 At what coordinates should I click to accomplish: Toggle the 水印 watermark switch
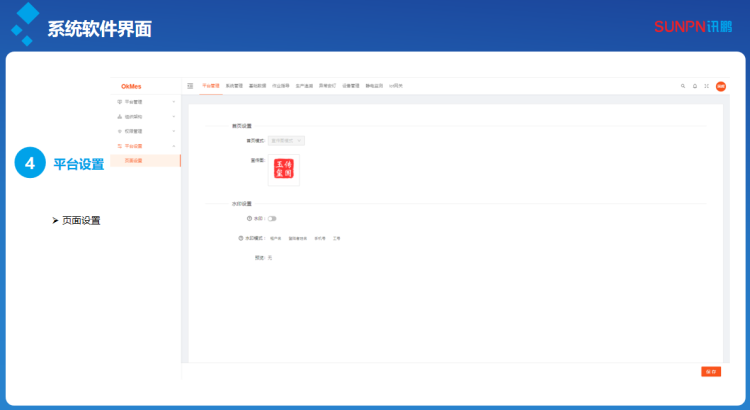271,218
